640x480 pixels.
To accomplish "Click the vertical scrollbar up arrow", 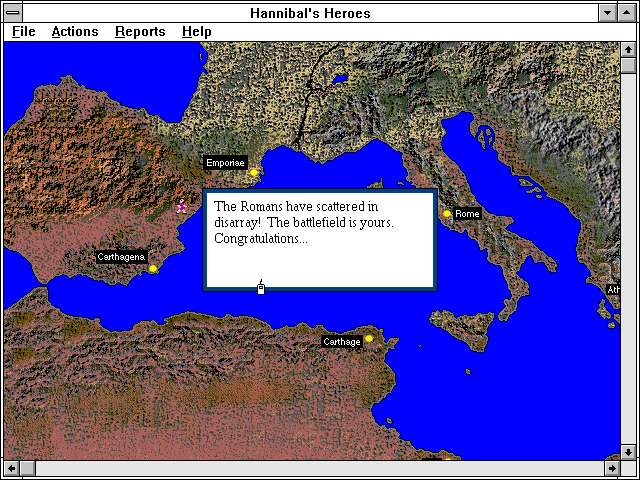I will coord(628,50).
